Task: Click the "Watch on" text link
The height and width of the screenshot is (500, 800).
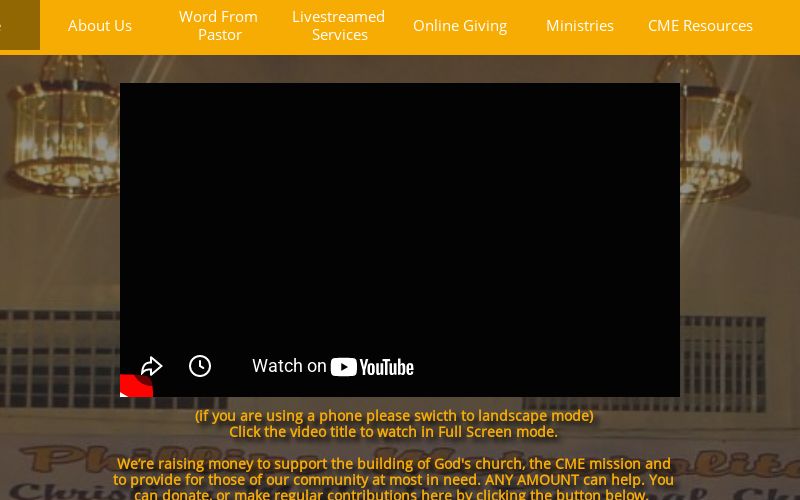Action: point(289,366)
